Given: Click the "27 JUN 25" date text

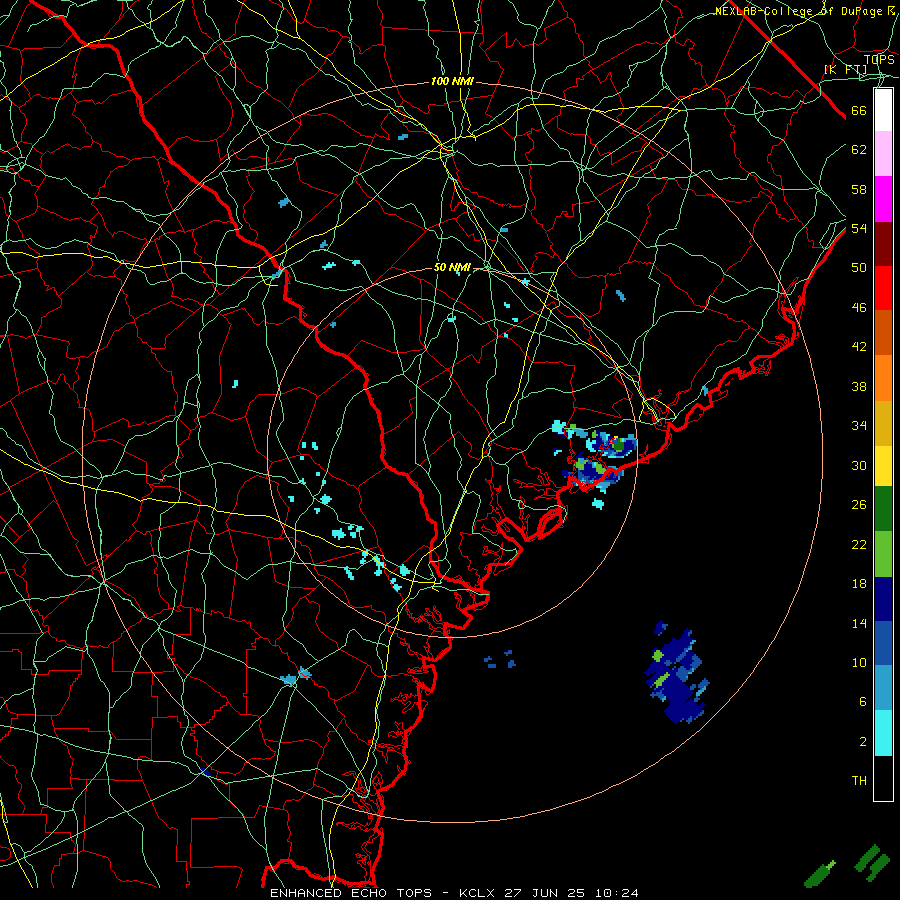Looking at the screenshot, I should tap(545, 893).
